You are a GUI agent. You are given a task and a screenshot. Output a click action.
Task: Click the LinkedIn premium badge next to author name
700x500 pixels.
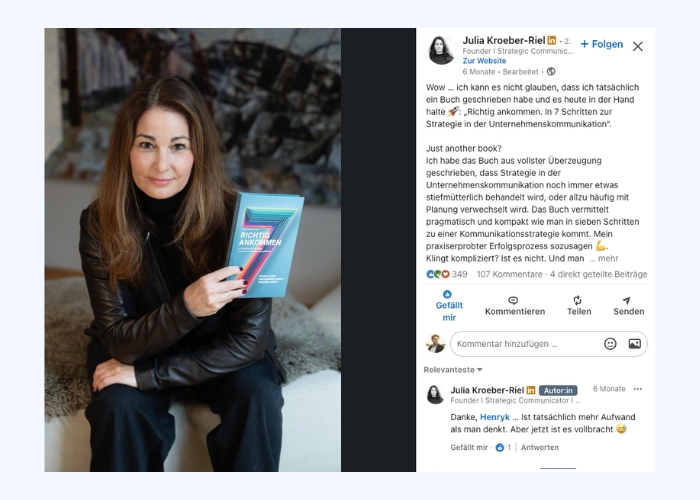click(552, 40)
